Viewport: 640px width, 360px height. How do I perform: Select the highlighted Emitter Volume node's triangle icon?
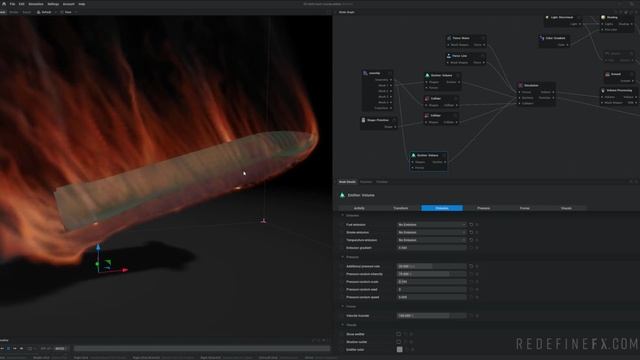pos(413,155)
